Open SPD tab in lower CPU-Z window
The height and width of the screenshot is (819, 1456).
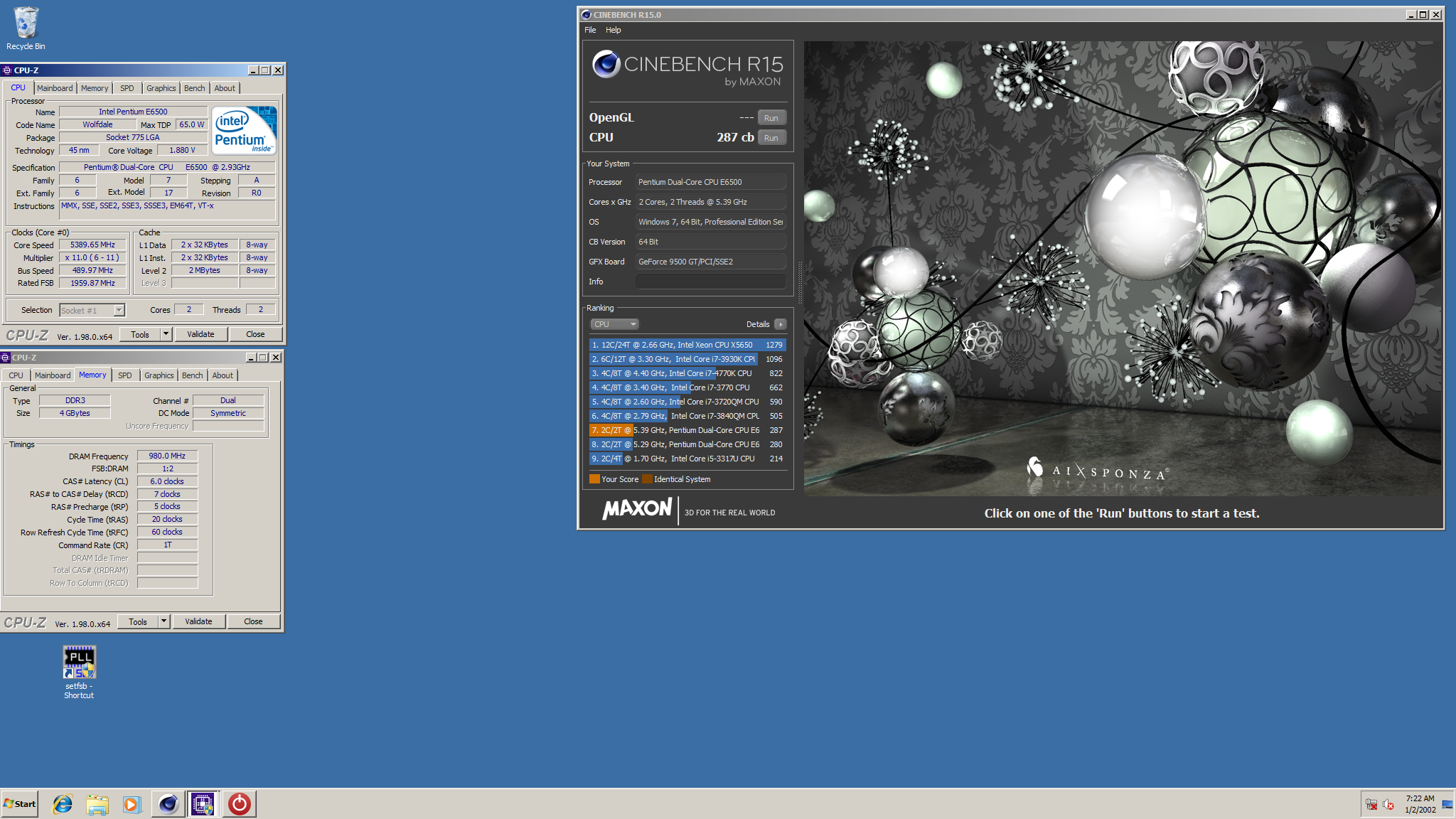(x=124, y=375)
